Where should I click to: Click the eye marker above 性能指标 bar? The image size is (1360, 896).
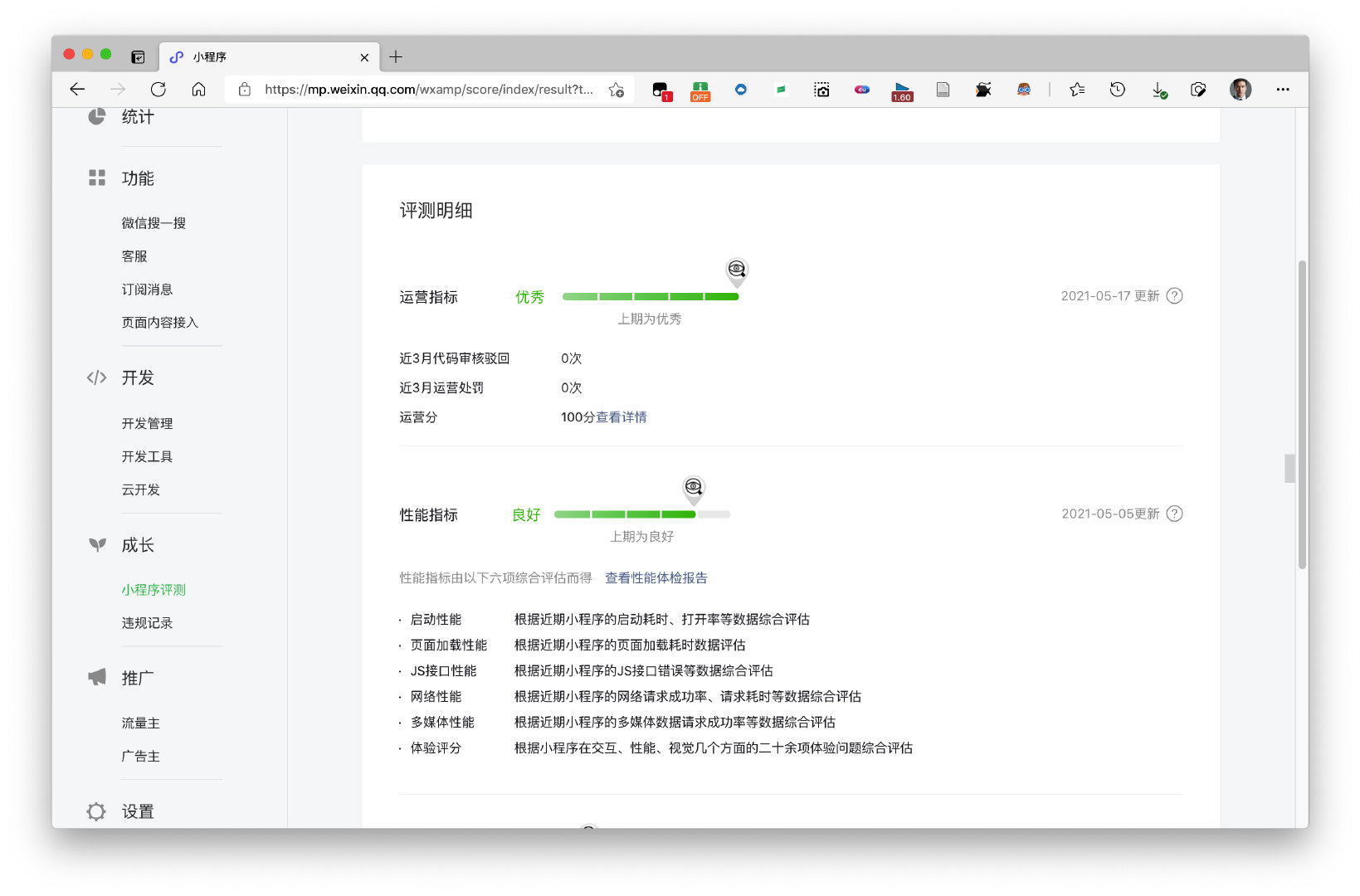tap(693, 489)
